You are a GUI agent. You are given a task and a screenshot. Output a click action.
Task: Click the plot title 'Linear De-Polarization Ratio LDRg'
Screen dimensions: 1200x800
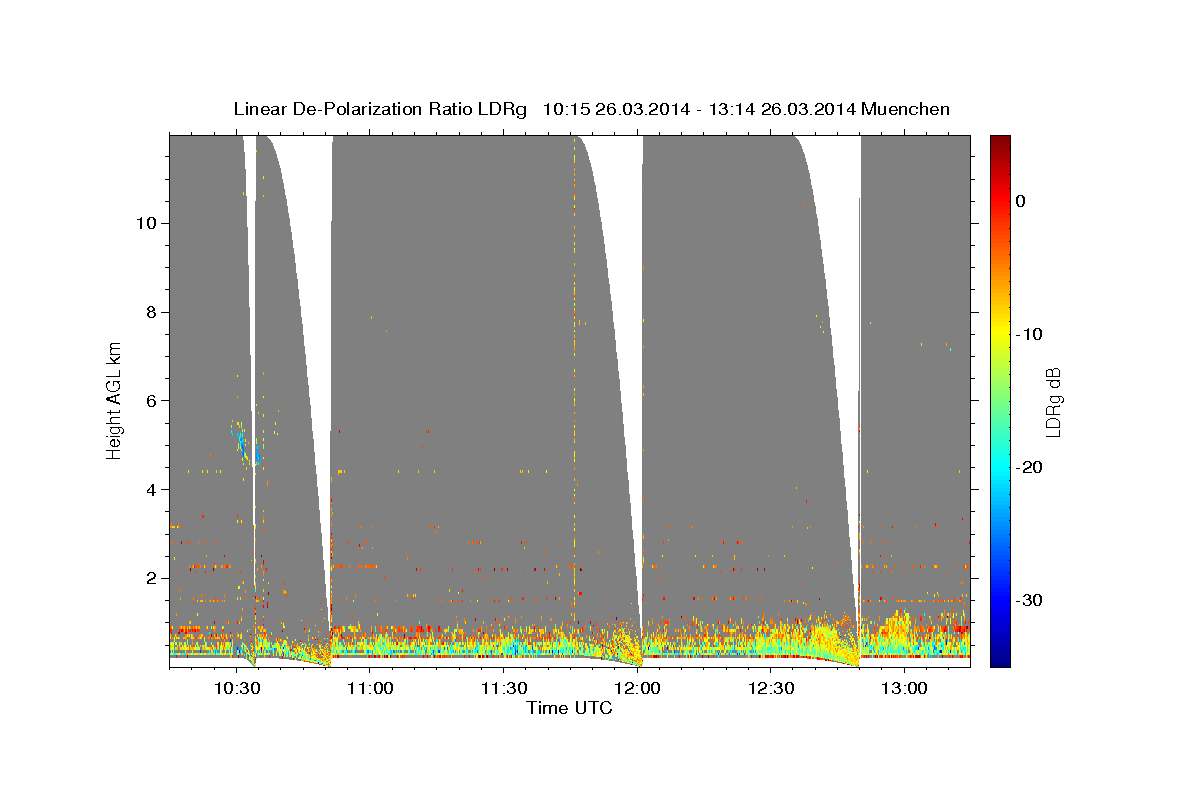(x=380, y=109)
